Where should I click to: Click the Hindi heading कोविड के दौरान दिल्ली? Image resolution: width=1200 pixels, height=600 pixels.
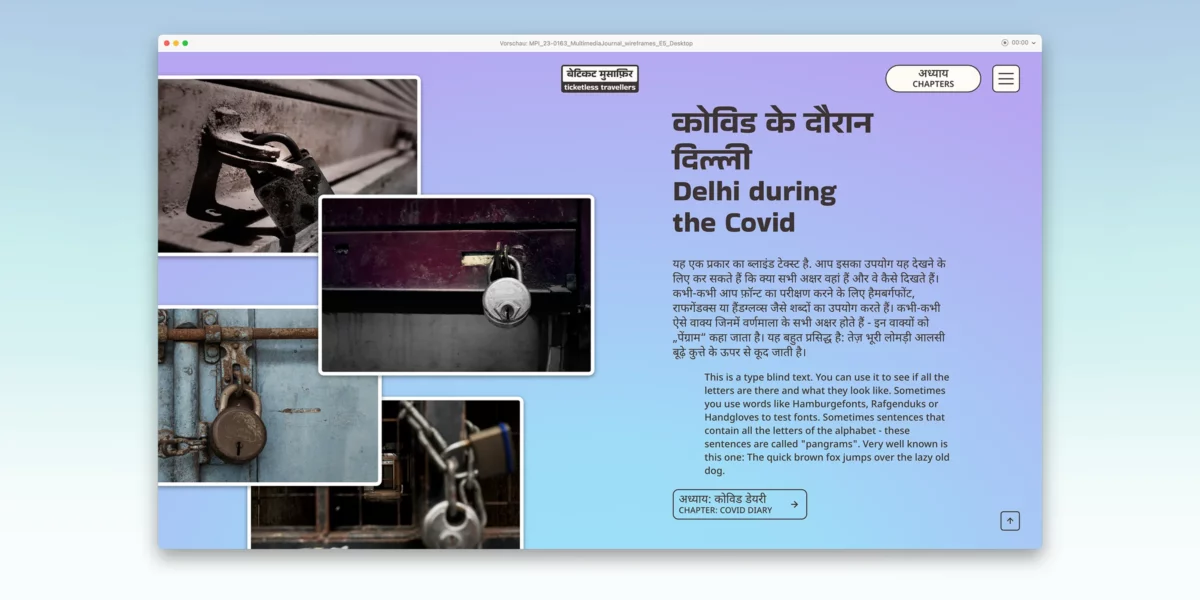pos(772,141)
